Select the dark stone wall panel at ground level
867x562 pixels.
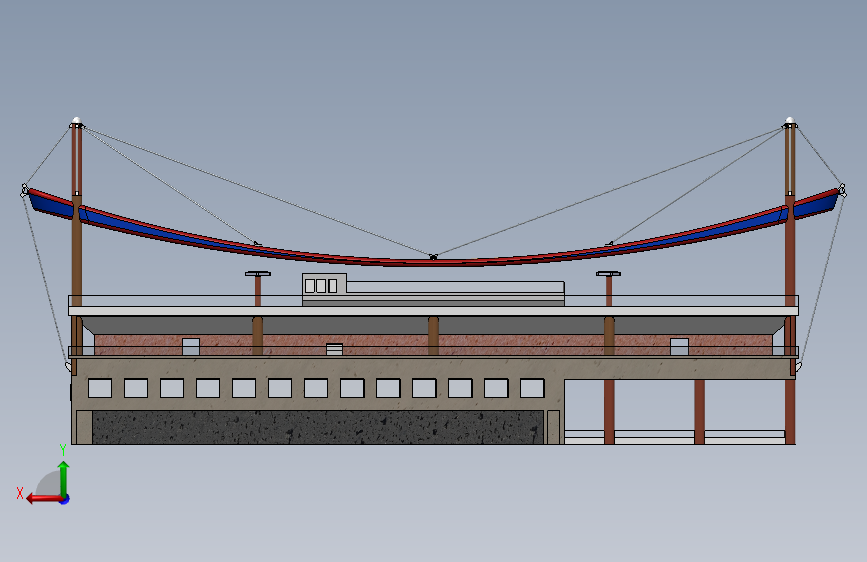point(318,426)
